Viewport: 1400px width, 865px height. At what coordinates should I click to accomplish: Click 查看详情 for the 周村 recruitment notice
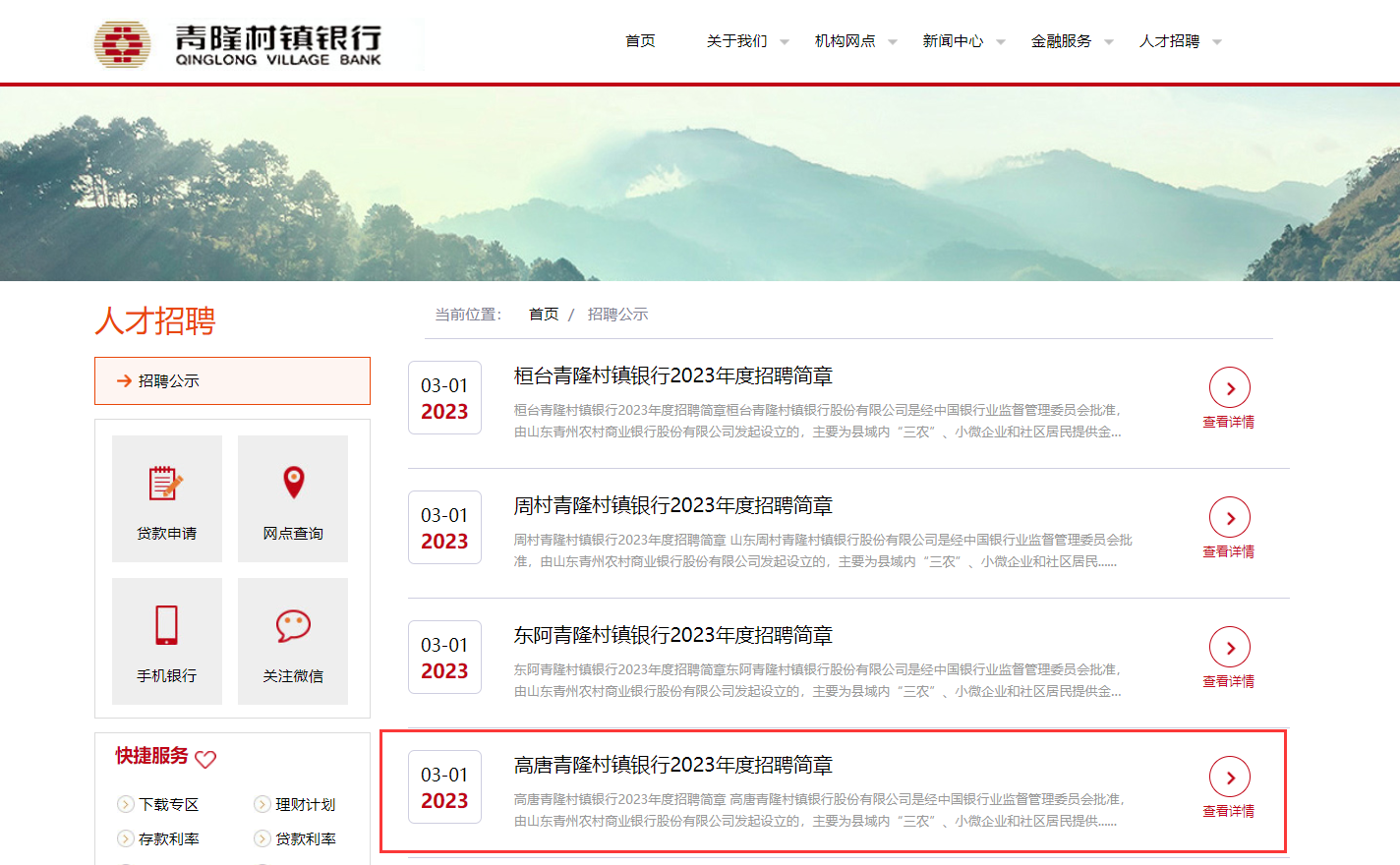coord(1229,551)
